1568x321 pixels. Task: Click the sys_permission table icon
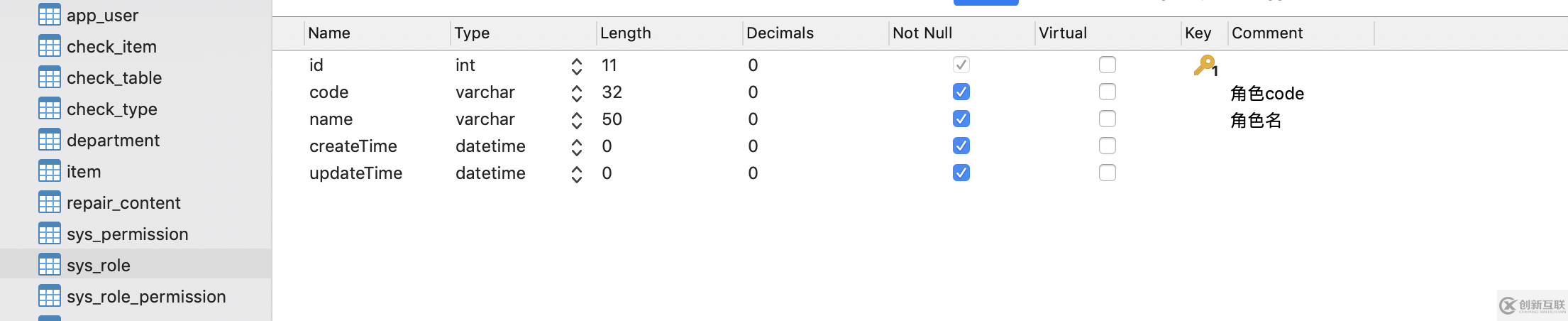point(50,234)
